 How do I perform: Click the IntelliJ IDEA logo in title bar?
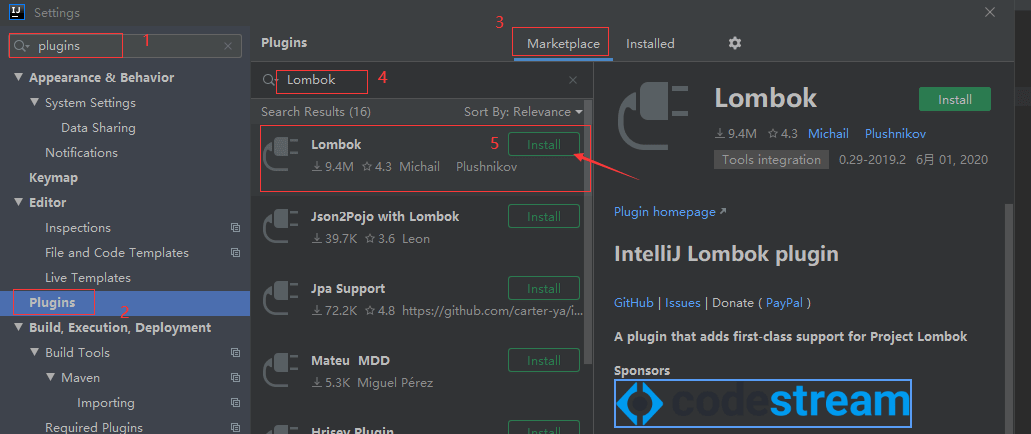17,12
